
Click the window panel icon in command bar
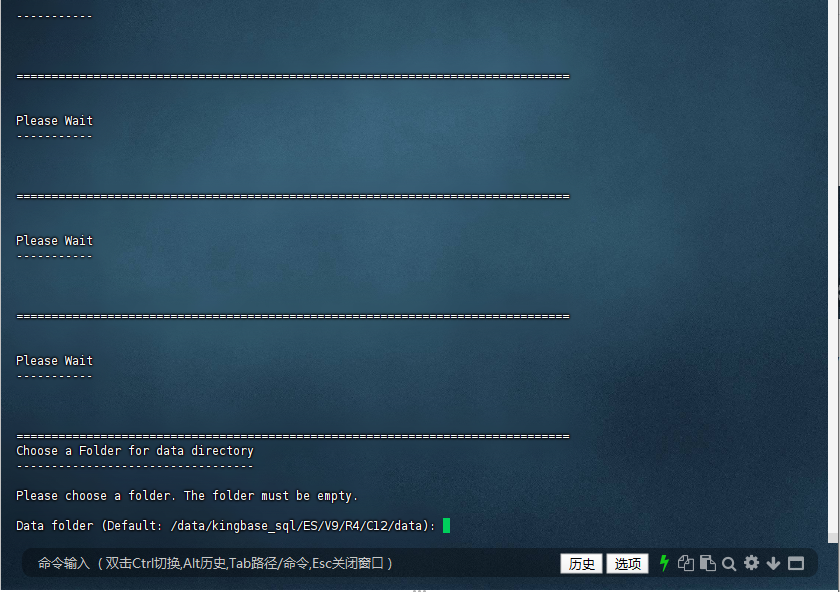pyautogui.click(x=796, y=564)
